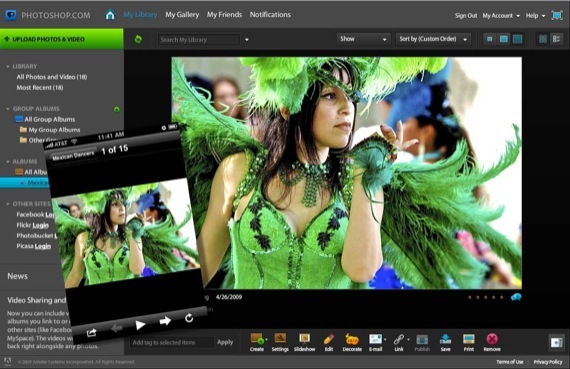Viewport: 570px width, 369px height.
Task: Click the panel toggle icon at bottom right
Action: coord(556,342)
